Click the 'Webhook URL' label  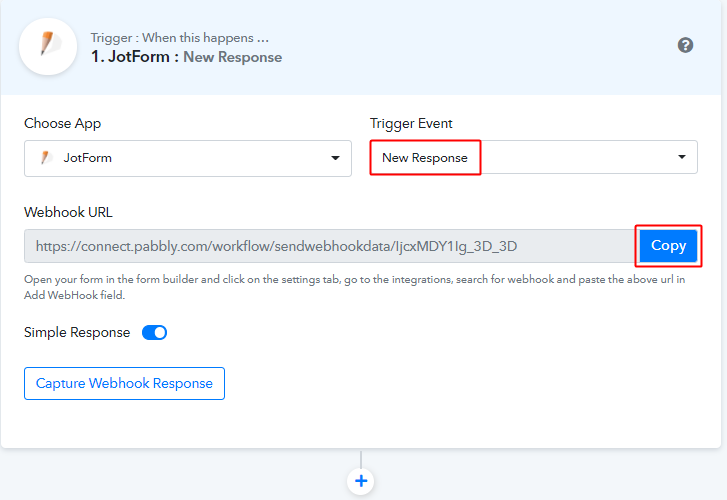pyautogui.click(x=68, y=212)
